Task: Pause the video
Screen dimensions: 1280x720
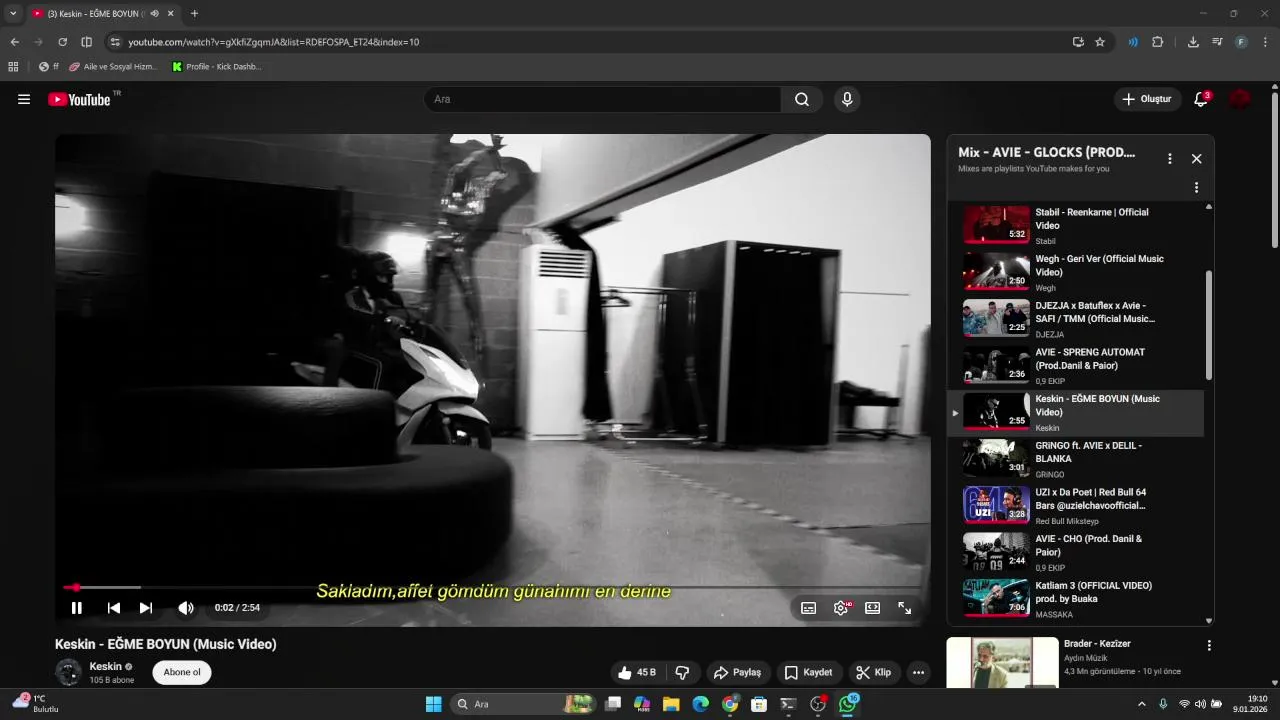Action: pyautogui.click(x=77, y=608)
